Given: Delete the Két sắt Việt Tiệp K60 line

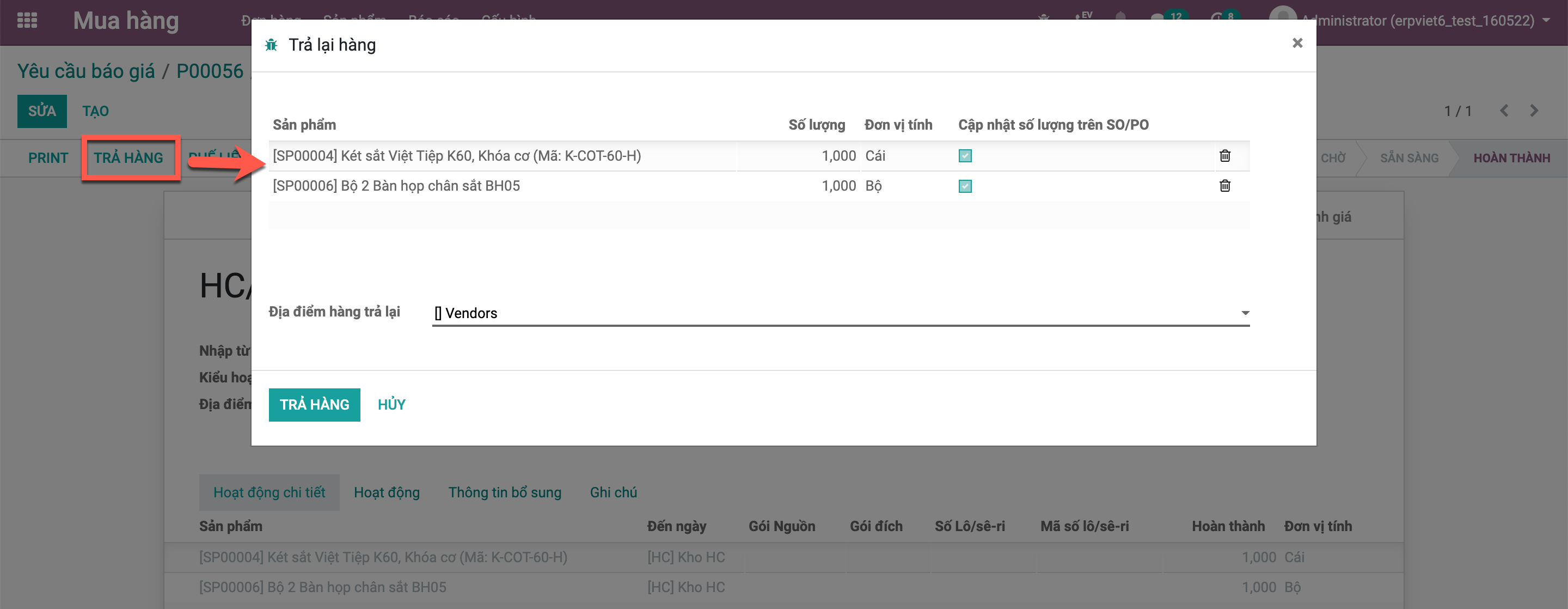Looking at the screenshot, I should 1224,156.
